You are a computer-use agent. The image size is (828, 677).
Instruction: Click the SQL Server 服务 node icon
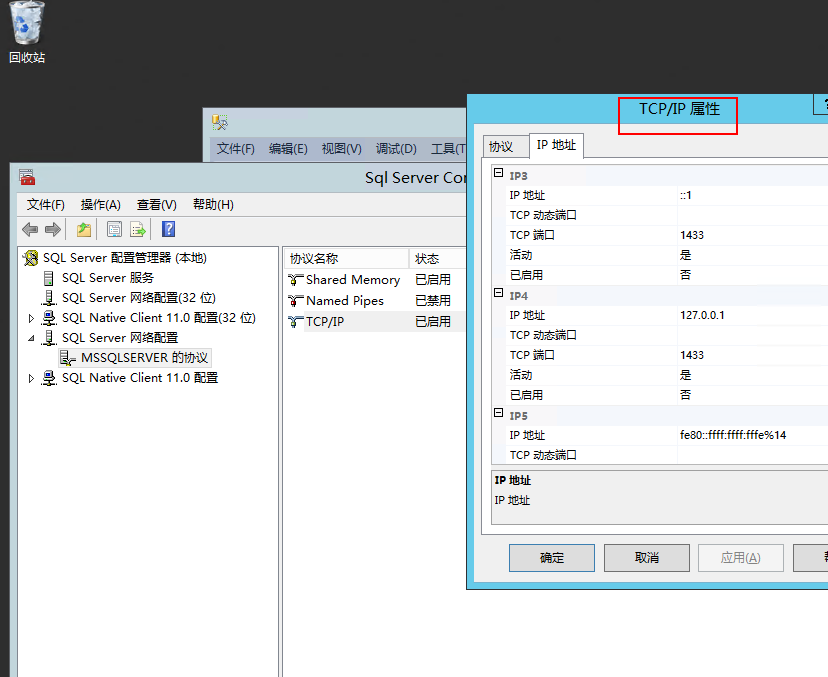(49, 278)
